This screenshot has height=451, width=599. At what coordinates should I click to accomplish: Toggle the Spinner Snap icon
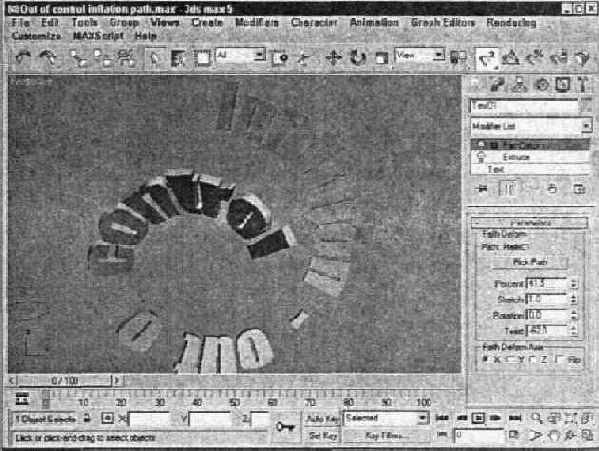click(x=559, y=58)
